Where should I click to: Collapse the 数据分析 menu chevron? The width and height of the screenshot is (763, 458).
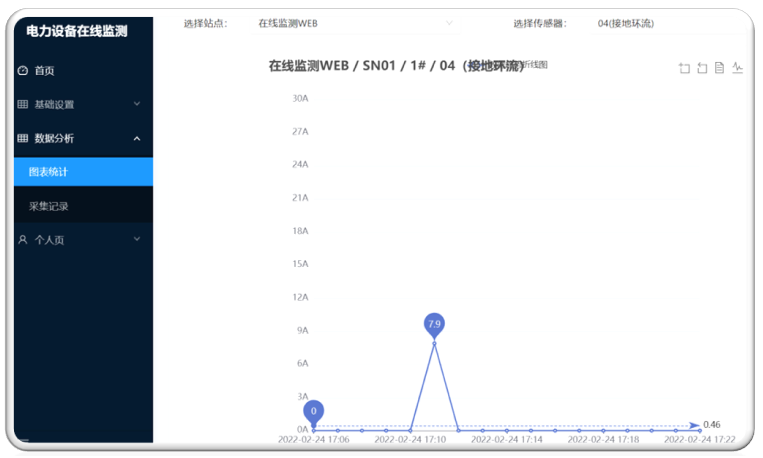tap(137, 138)
